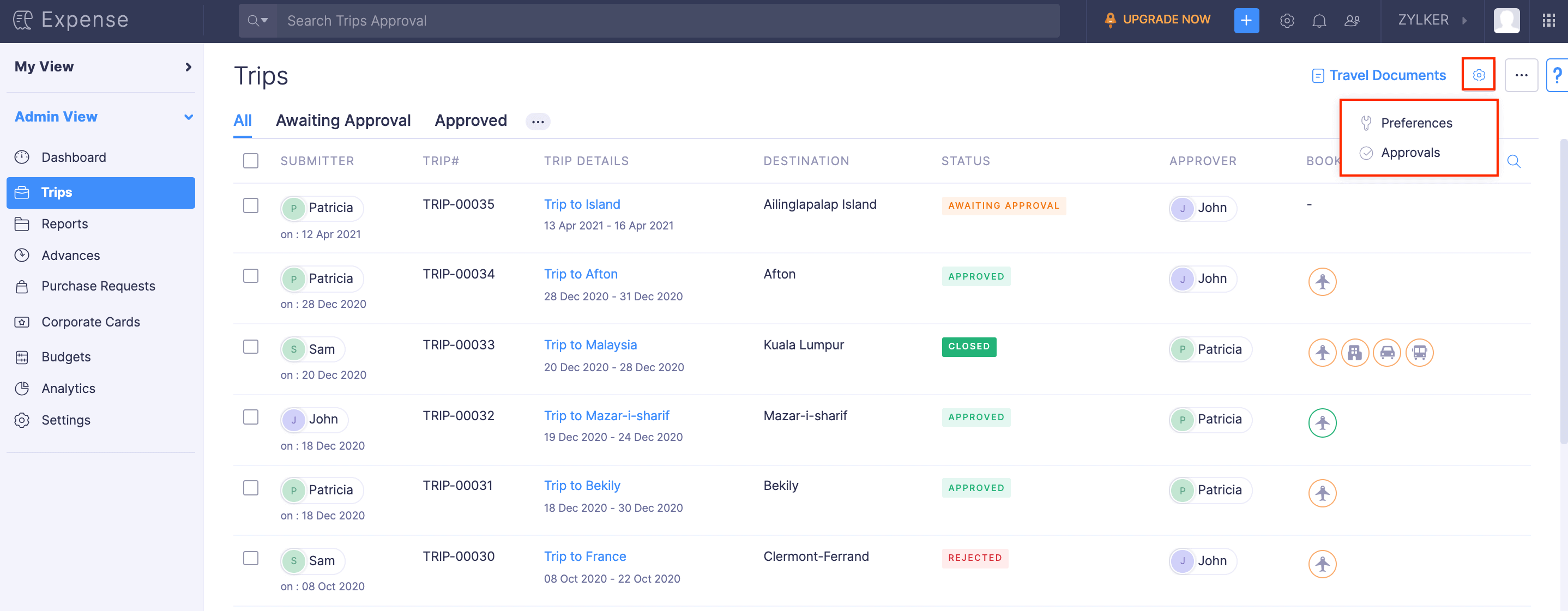
Task: Open the notifications bell
Action: pyautogui.click(x=1319, y=20)
